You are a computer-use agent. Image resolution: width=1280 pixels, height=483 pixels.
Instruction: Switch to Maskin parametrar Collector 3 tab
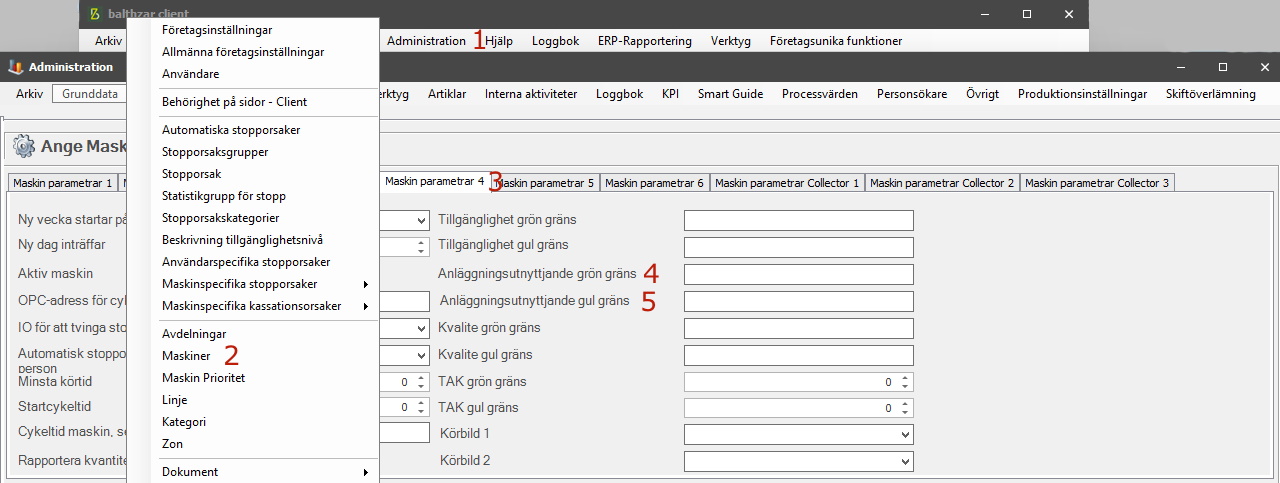1097,183
